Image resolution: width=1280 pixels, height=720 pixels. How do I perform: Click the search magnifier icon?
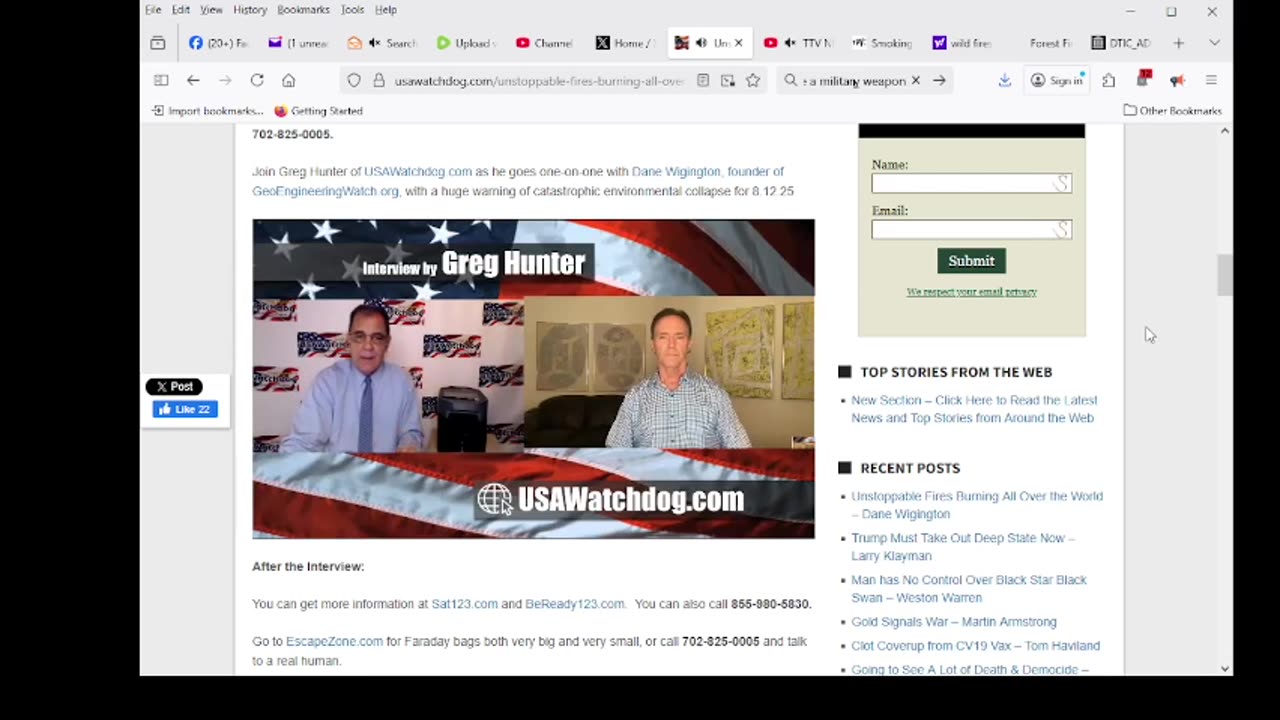click(x=791, y=81)
